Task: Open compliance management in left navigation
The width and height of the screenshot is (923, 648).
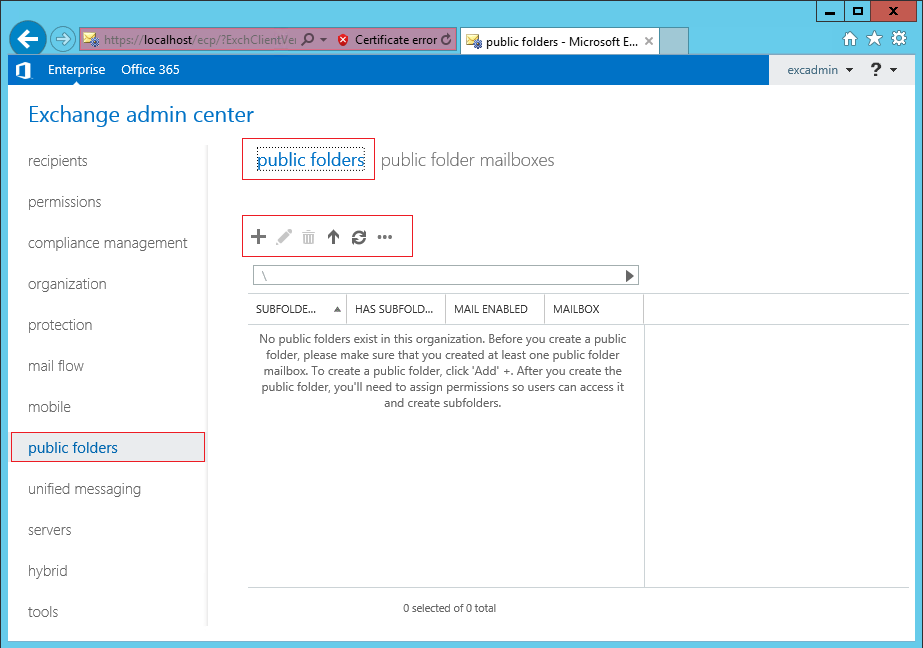Action: tap(108, 243)
